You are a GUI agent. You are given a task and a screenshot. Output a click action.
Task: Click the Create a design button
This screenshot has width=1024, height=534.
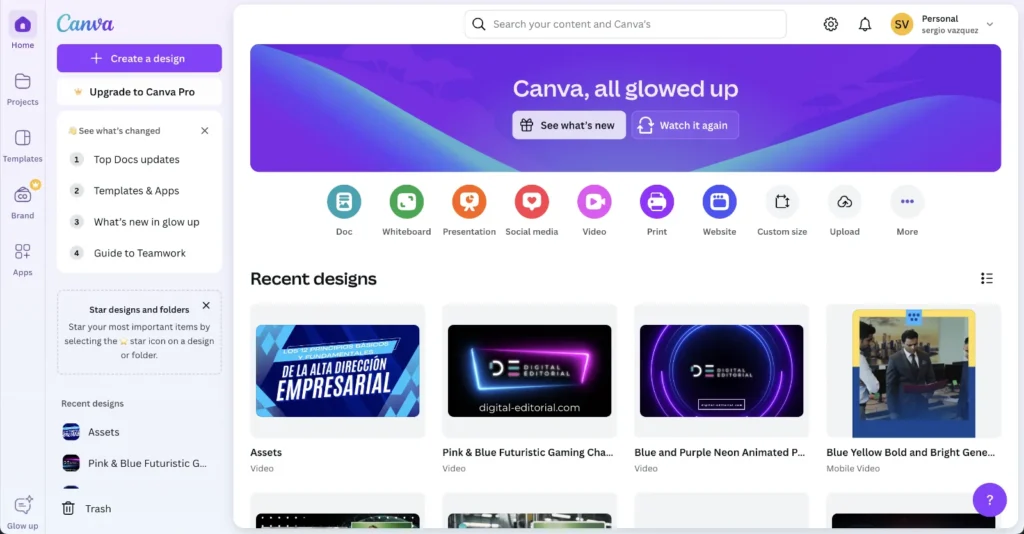[139, 58]
